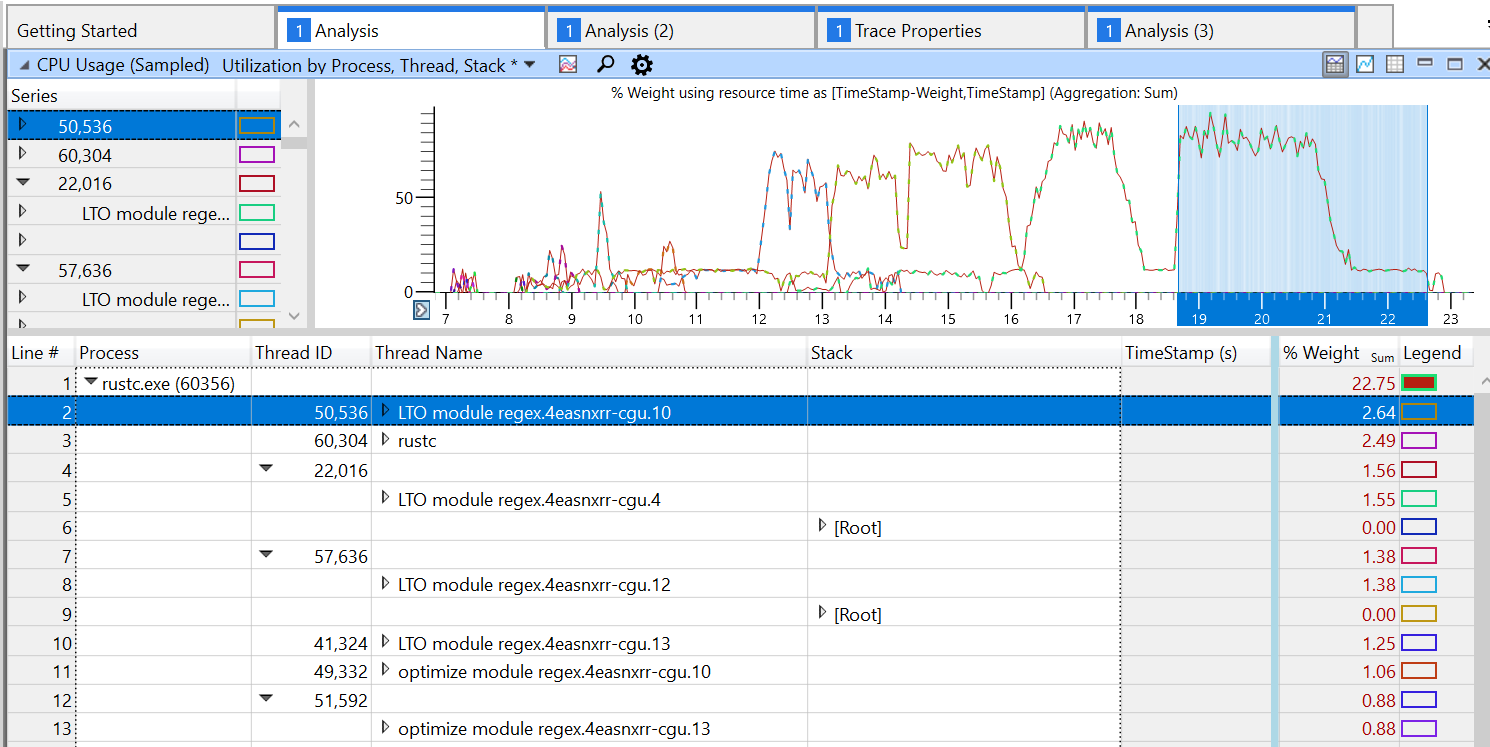The image size is (1490, 747).
Task: Expand optimize module regex.4easnxrr-cgu.13 row
Action: click(x=386, y=728)
